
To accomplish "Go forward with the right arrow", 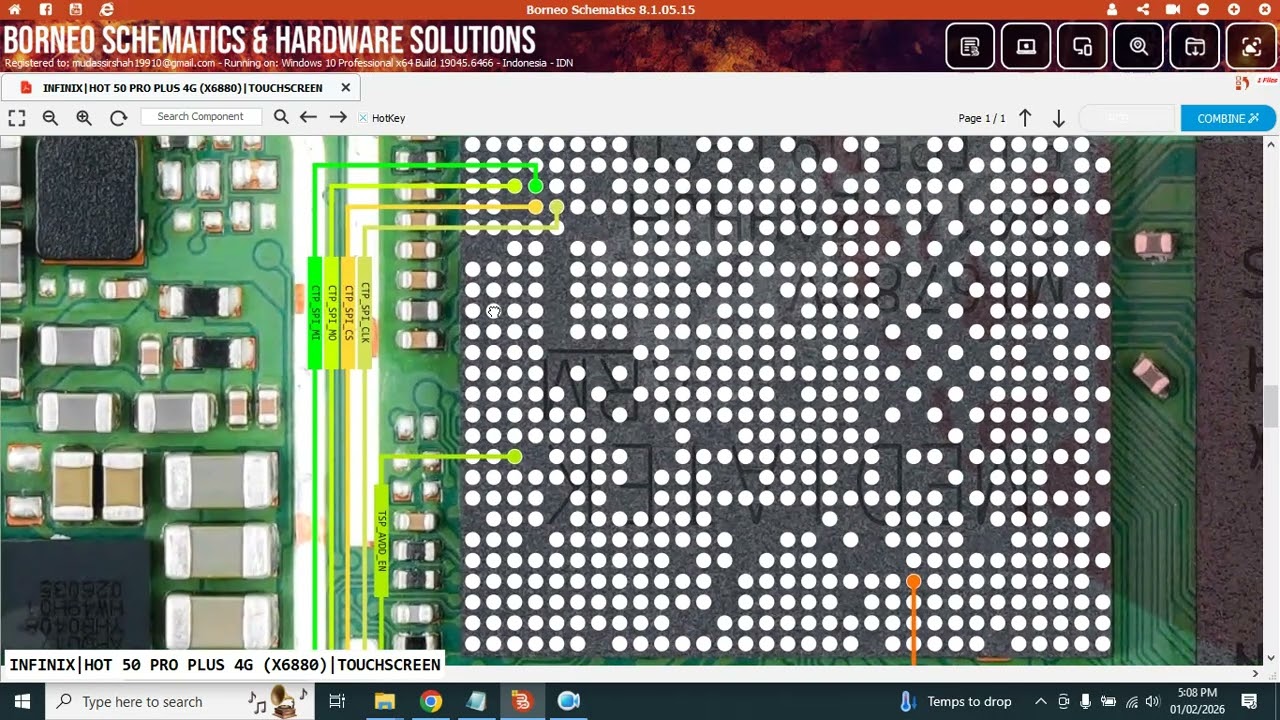I will (338, 117).
